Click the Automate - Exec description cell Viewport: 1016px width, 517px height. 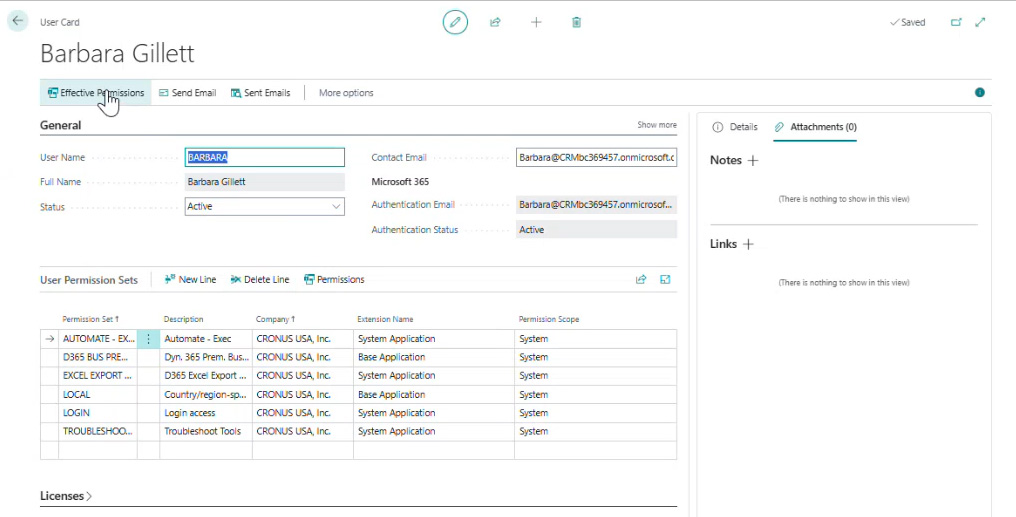[205, 339]
